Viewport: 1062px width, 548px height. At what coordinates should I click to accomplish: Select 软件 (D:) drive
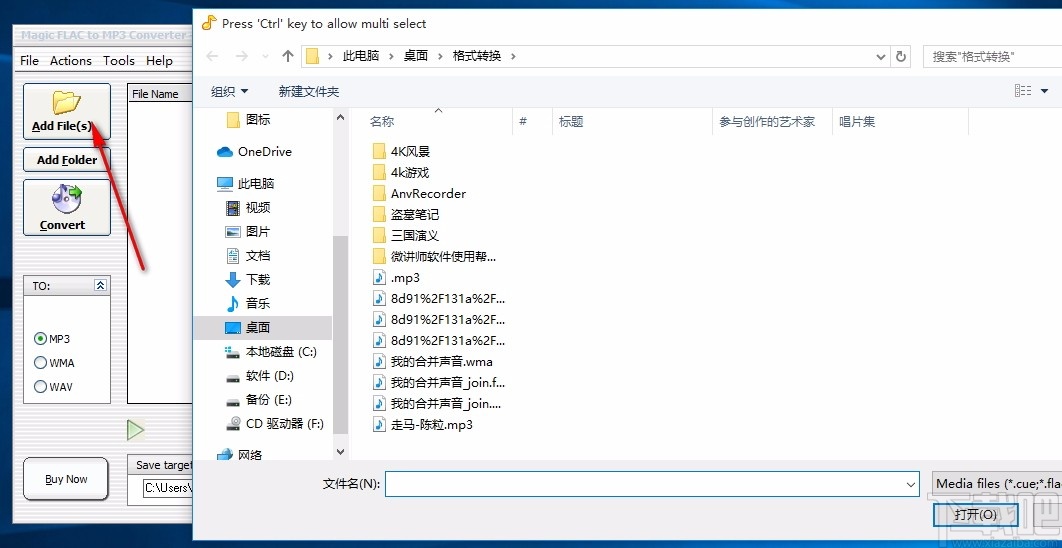(x=259, y=376)
